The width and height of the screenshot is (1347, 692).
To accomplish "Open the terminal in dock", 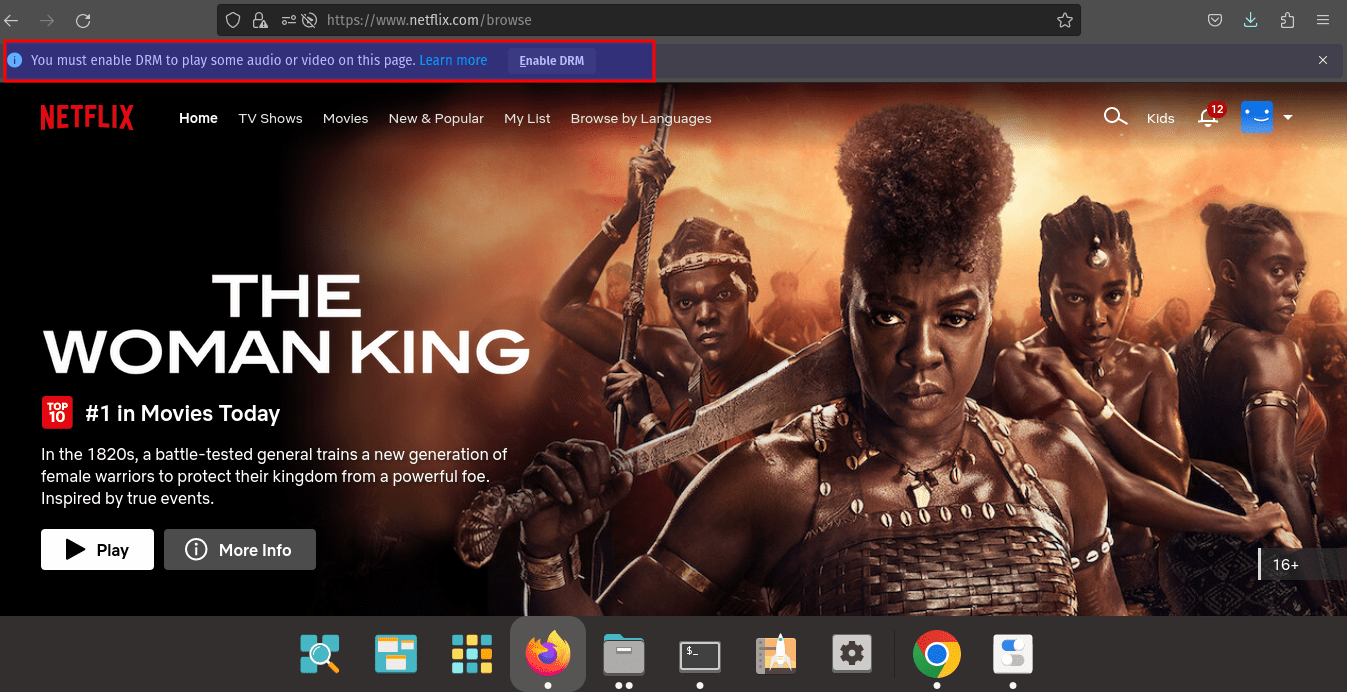I will (x=700, y=655).
